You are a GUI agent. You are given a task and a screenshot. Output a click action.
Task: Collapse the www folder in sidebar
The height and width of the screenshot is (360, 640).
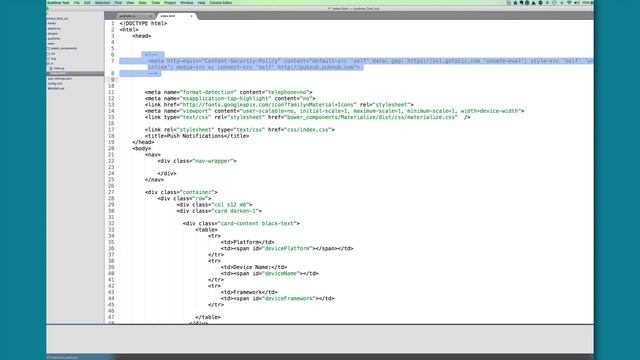coord(51,43)
